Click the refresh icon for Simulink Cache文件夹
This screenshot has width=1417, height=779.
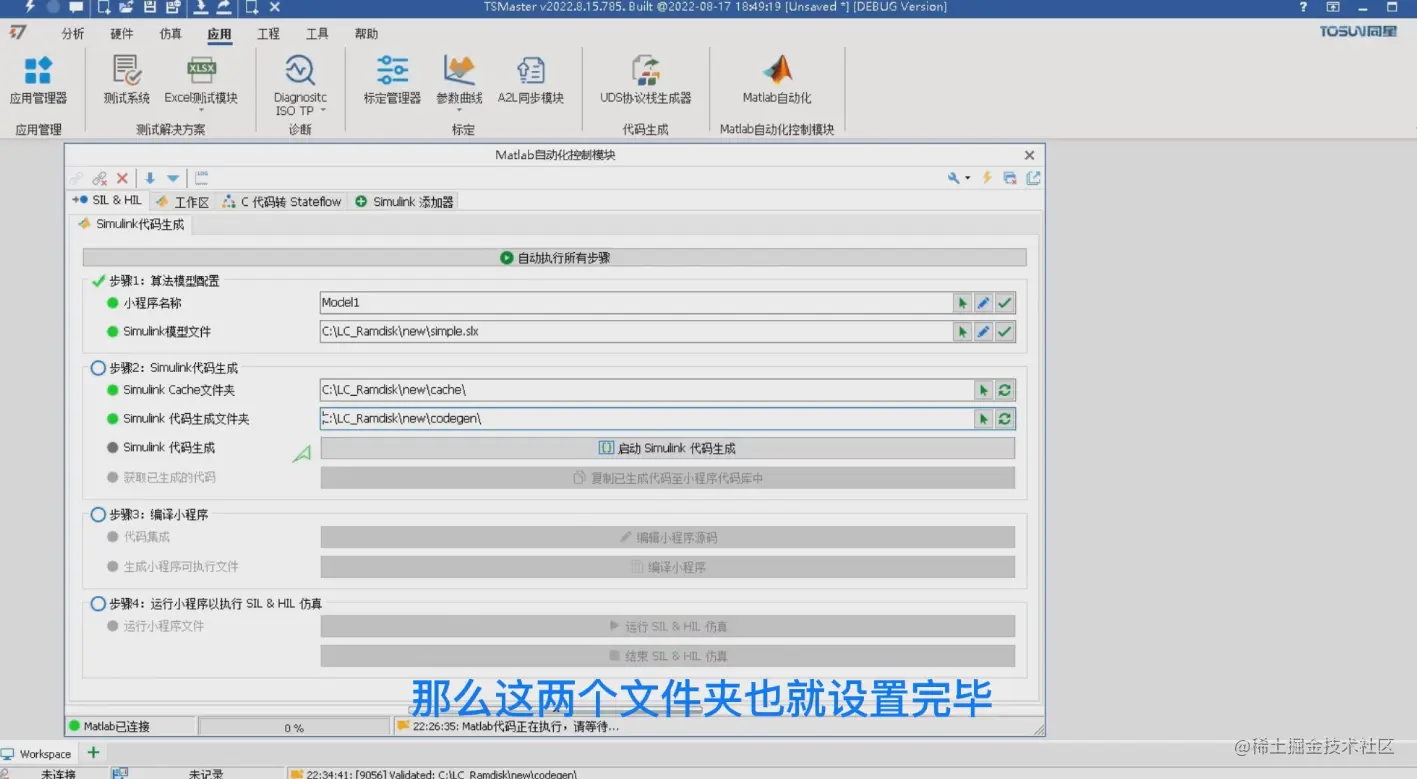point(1005,390)
